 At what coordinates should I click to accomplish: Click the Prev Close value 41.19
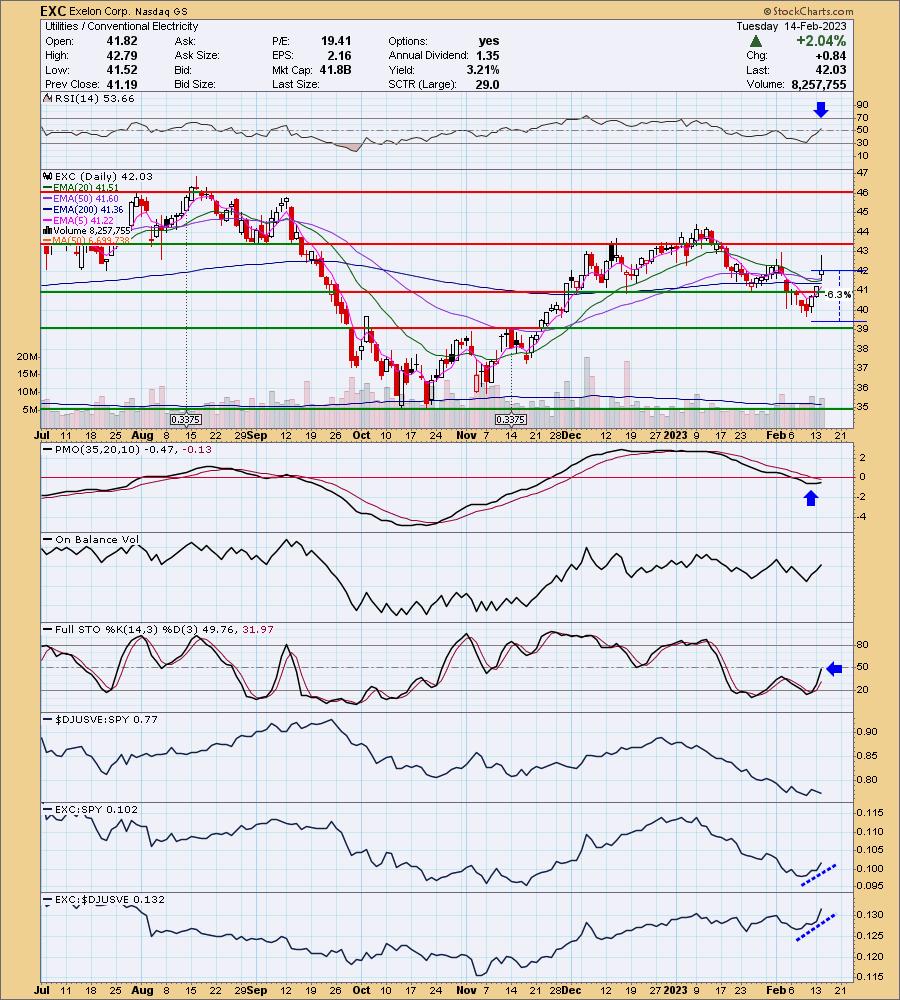[122, 84]
